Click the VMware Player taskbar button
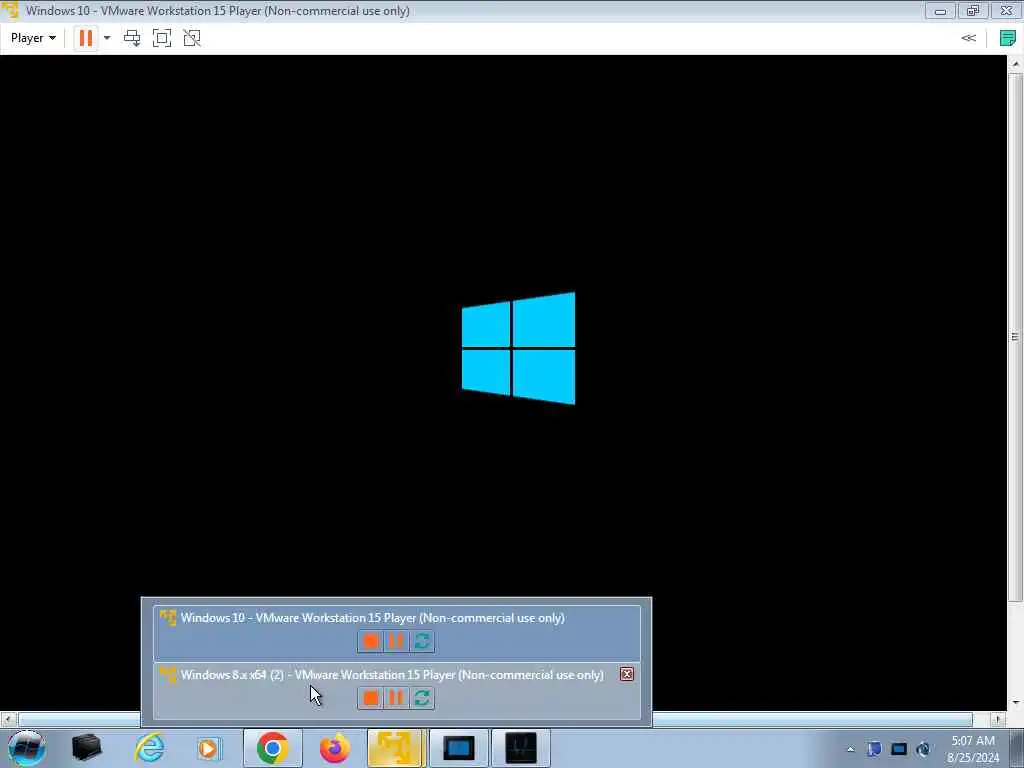Image resolution: width=1024 pixels, height=768 pixels. [x=396, y=748]
